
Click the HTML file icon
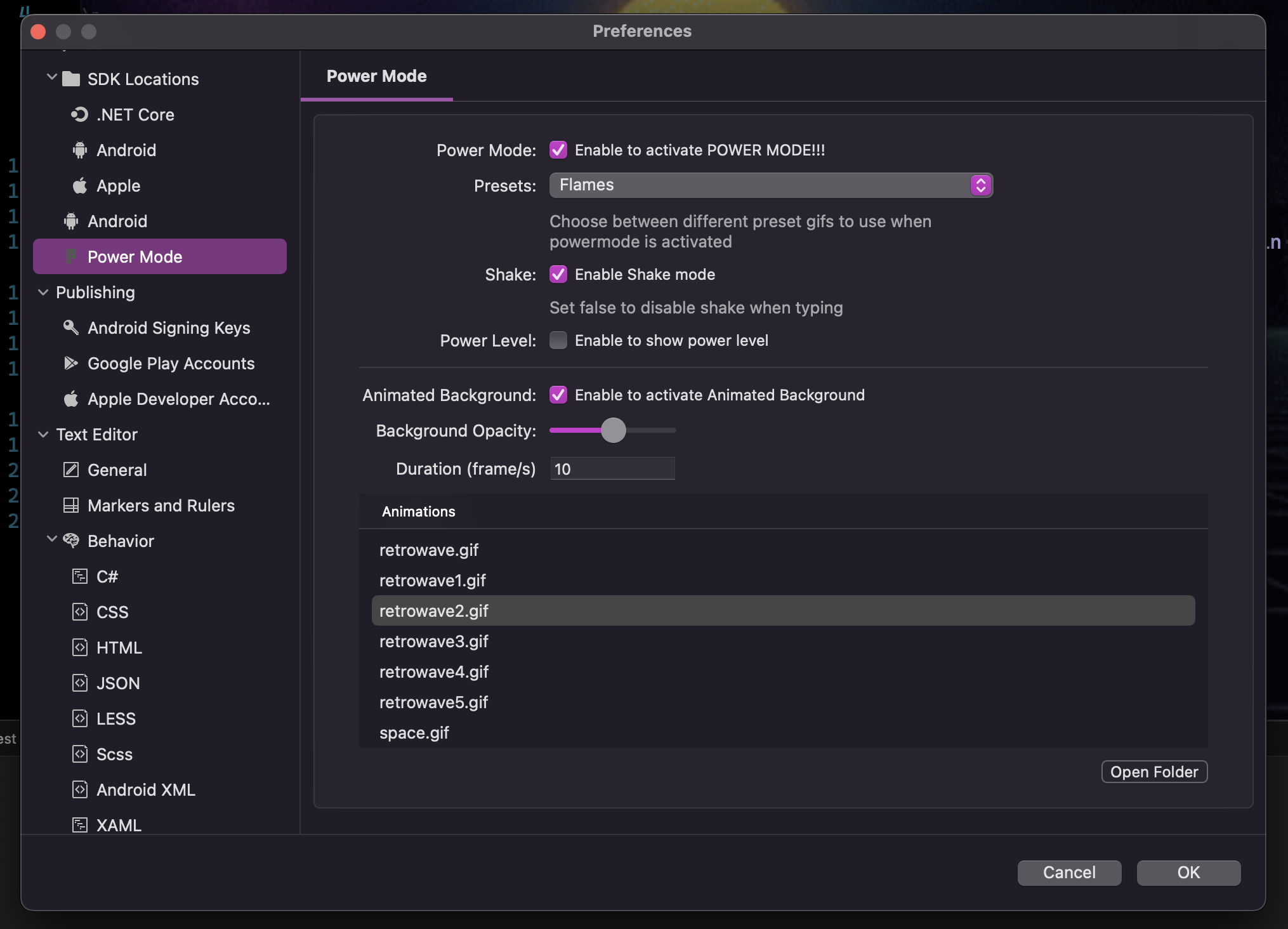pyautogui.click(x=79, y=648)
